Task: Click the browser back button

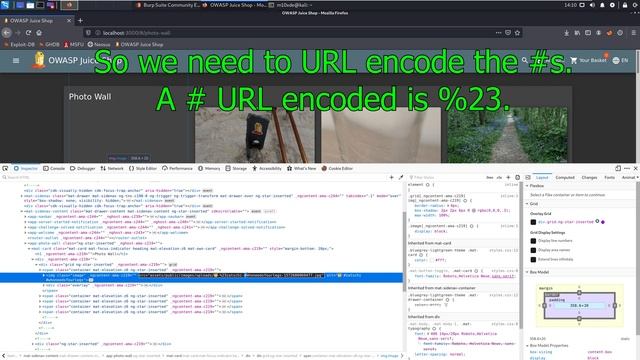Action: tap(7, 33)
